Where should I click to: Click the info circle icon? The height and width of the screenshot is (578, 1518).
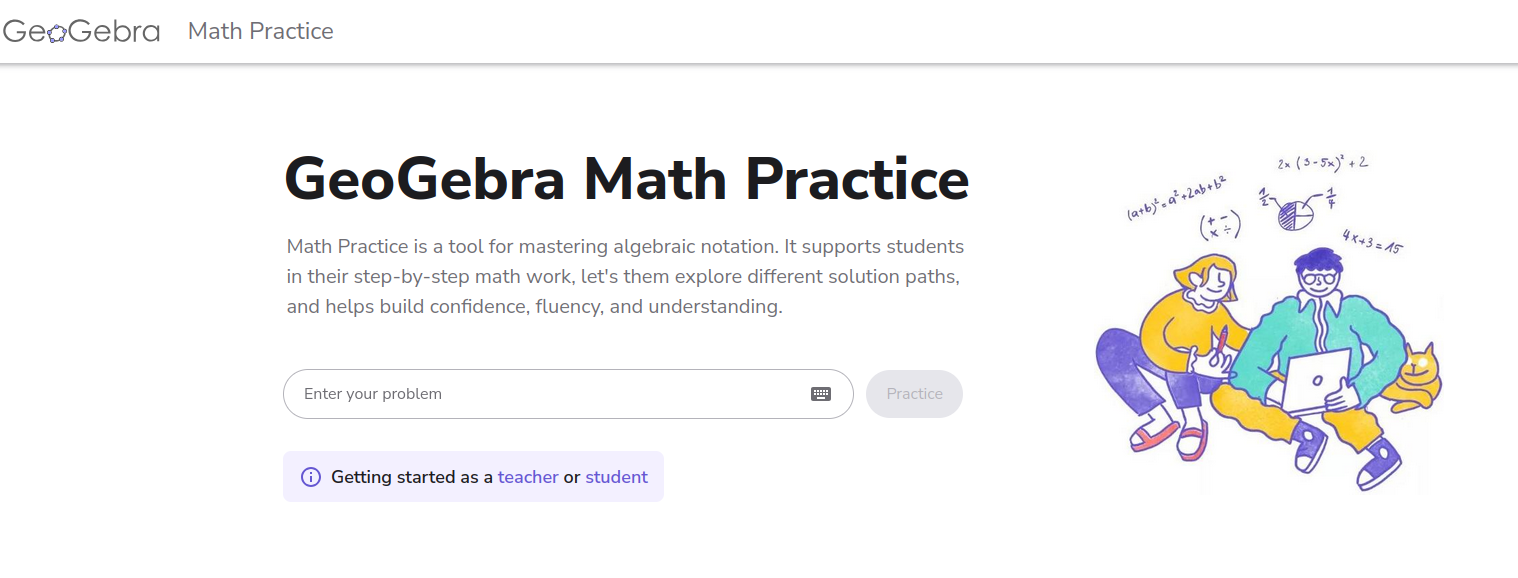tap(311, 477)
